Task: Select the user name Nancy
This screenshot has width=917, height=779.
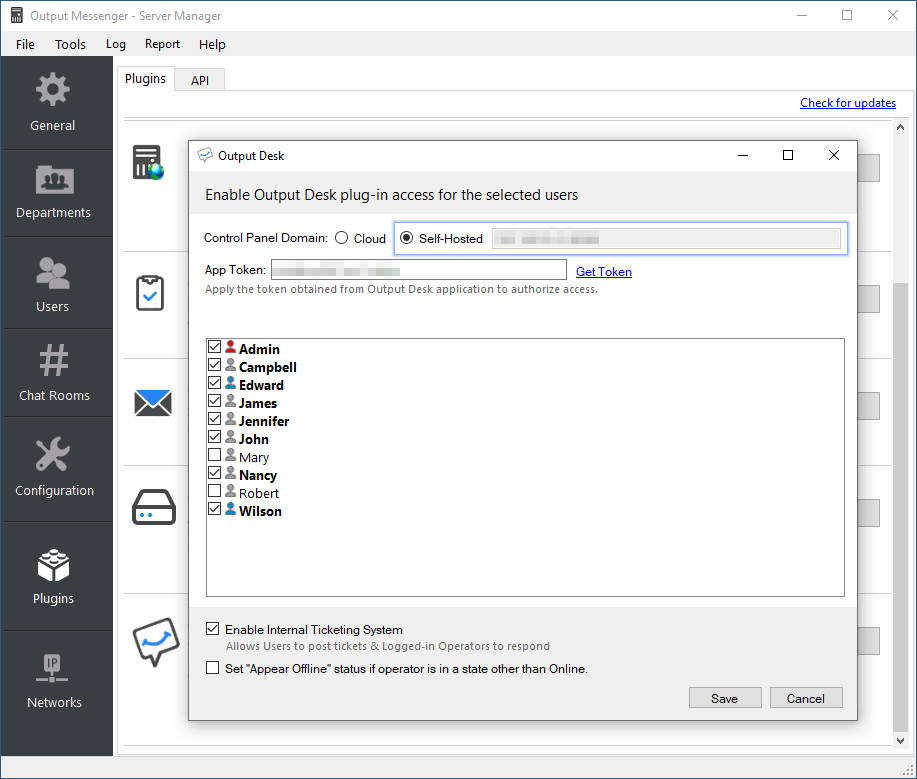Action: coord(257,475)
